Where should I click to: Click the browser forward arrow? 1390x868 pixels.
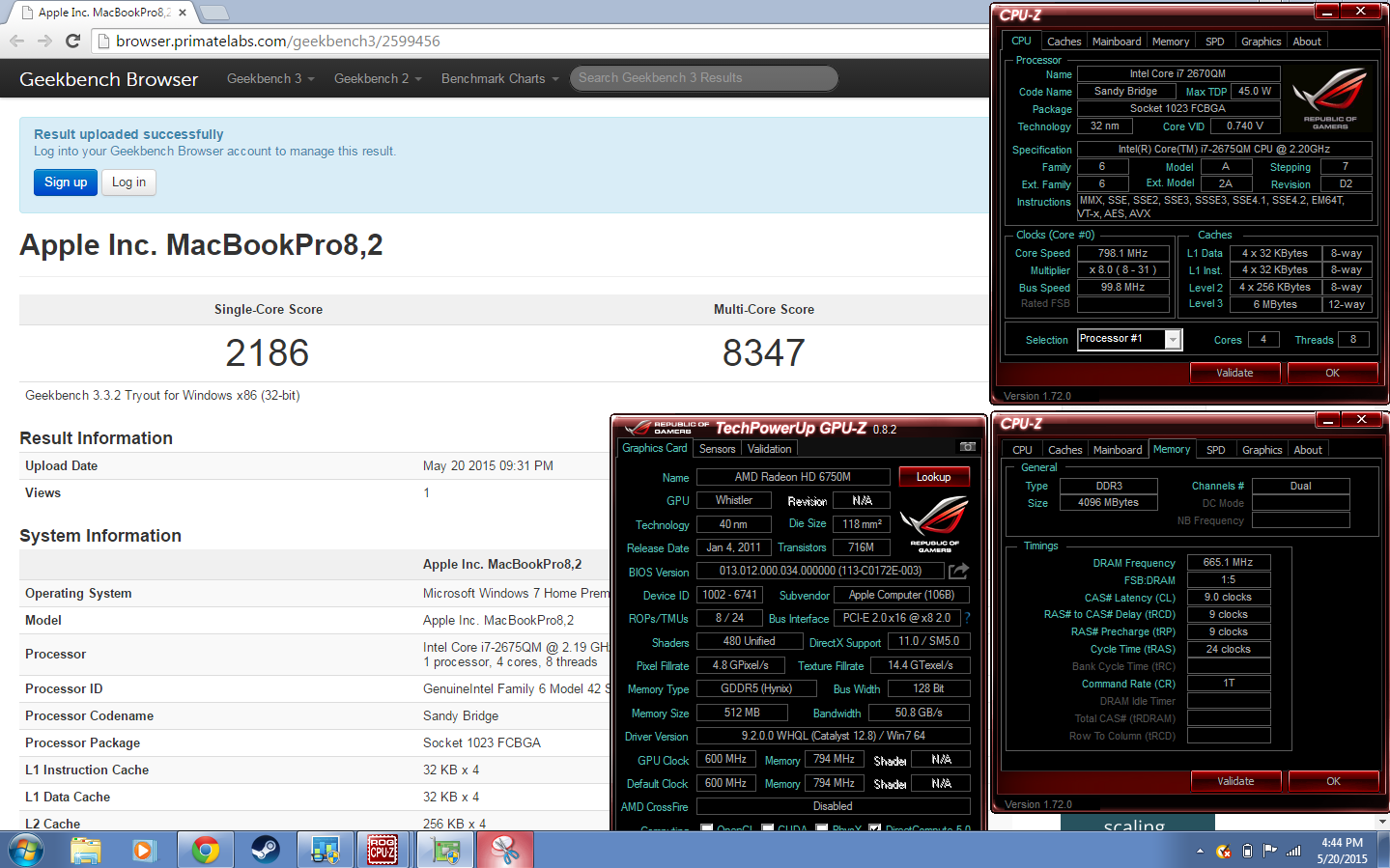[44, 41]
